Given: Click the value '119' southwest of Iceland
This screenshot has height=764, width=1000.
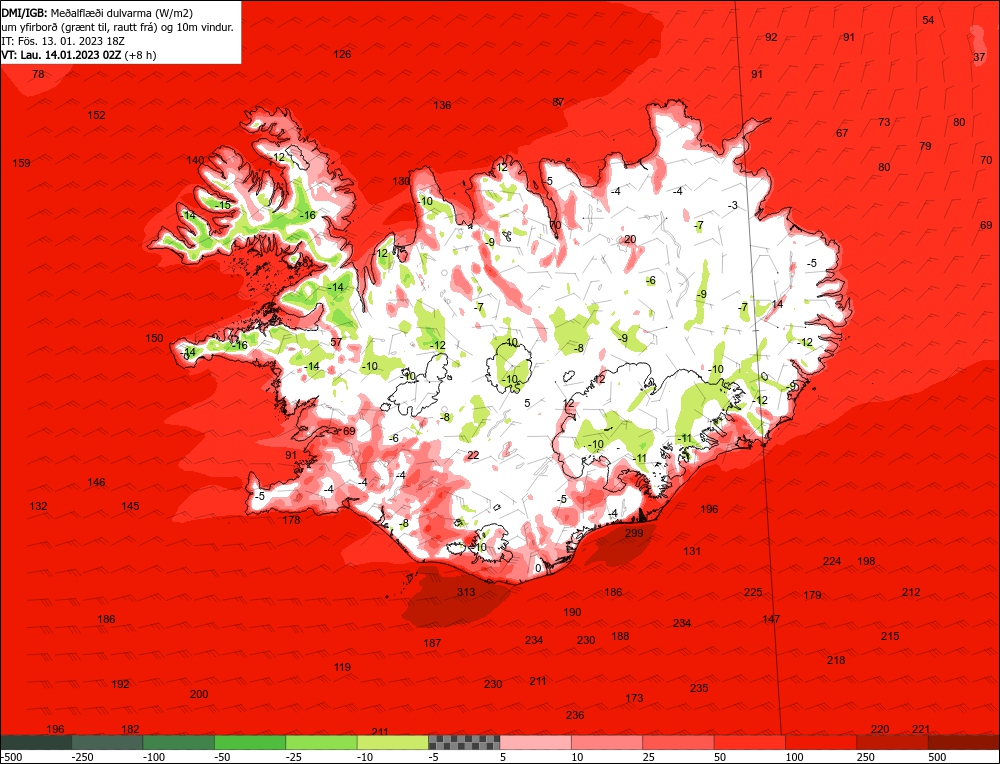Looking at the screenshot, I should click(x=342, y=667).
